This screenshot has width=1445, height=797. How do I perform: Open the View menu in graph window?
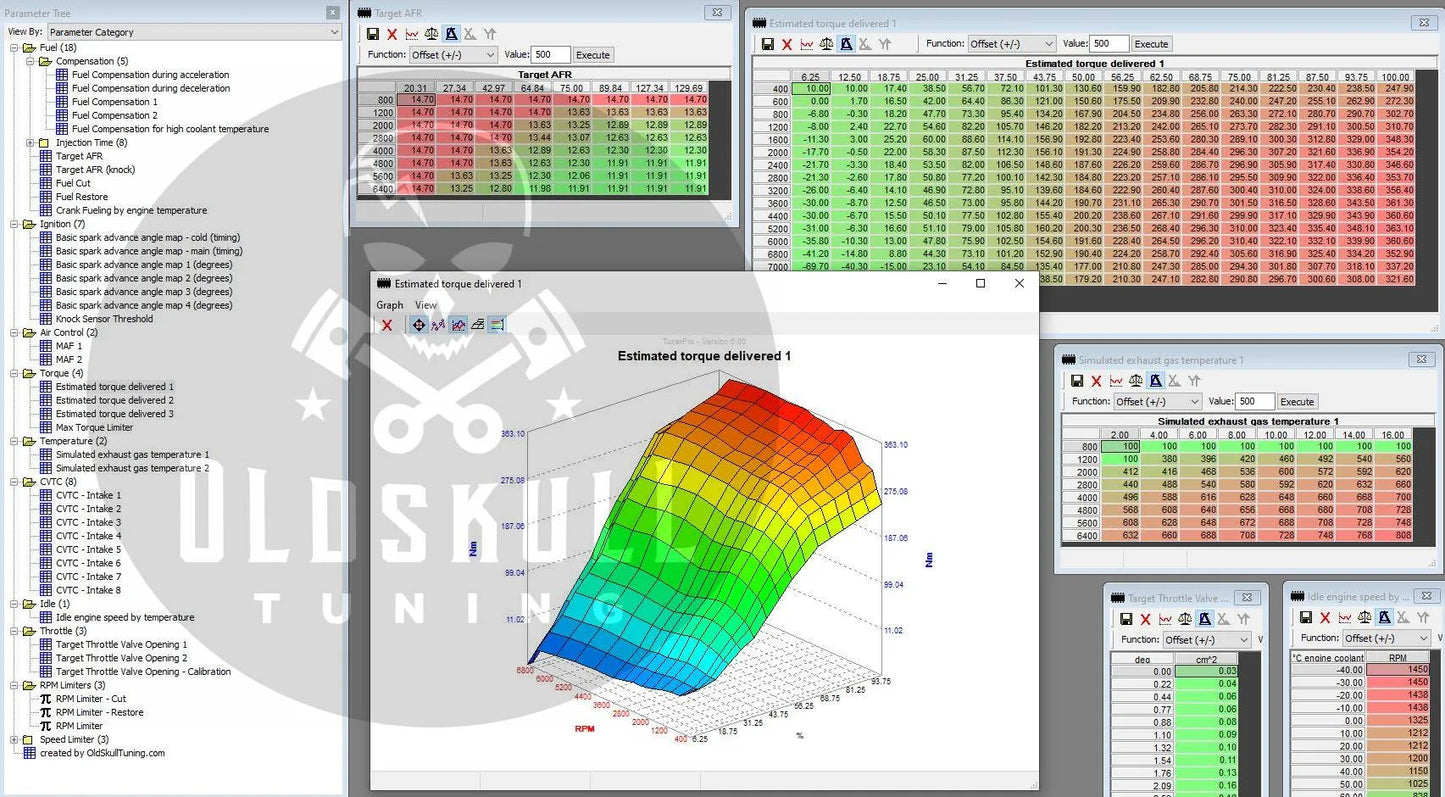(426, 305)
